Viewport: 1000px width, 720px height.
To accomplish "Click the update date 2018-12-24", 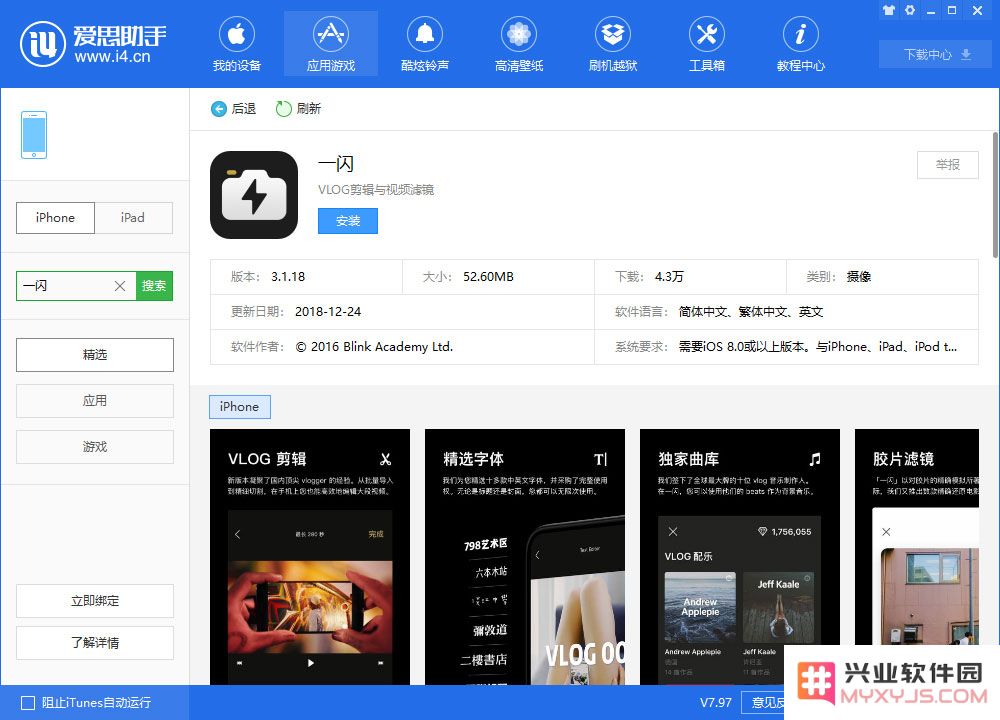I will [328, 312].
